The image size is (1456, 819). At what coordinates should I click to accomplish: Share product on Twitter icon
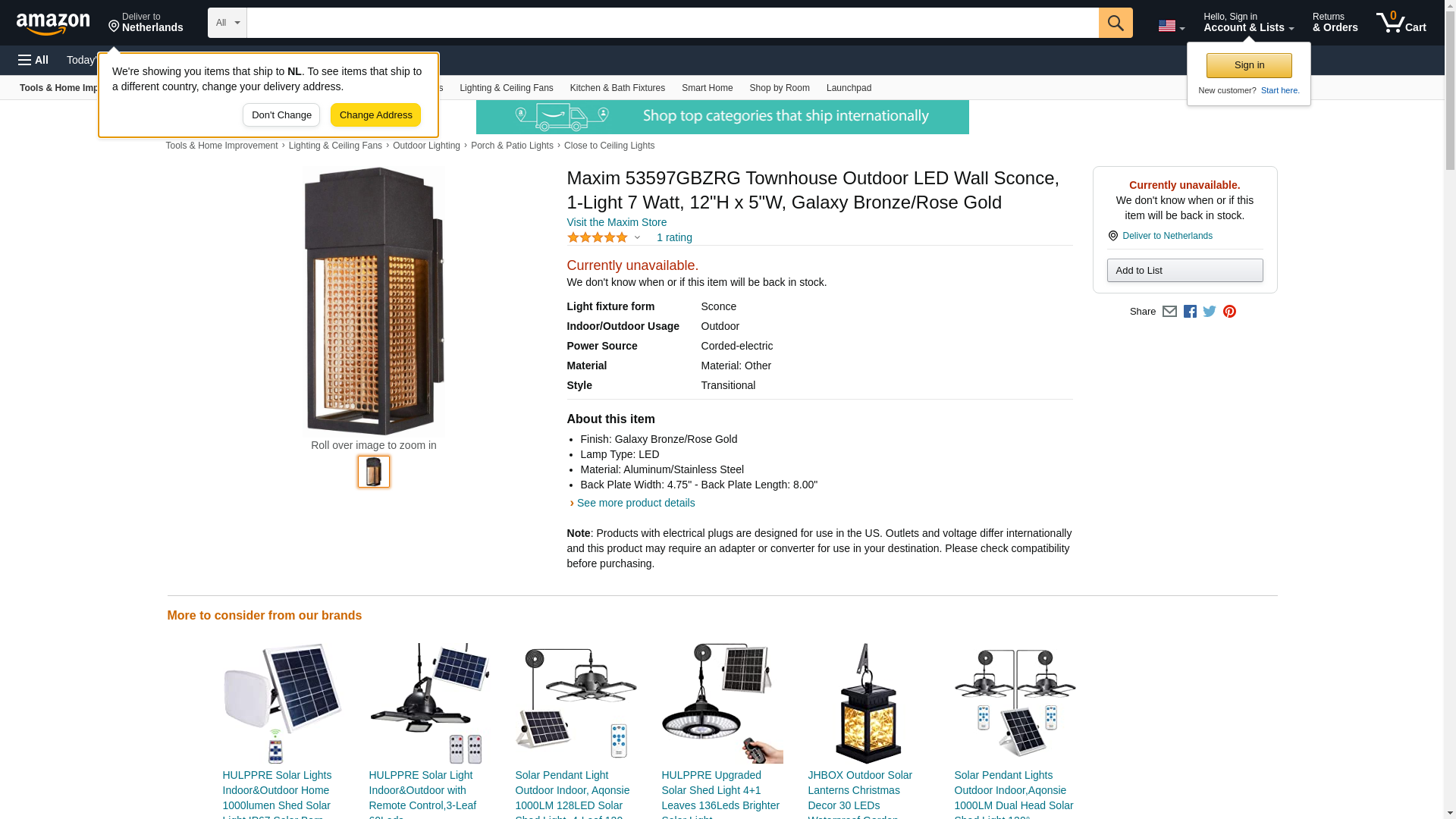[x=1210, y=312]
